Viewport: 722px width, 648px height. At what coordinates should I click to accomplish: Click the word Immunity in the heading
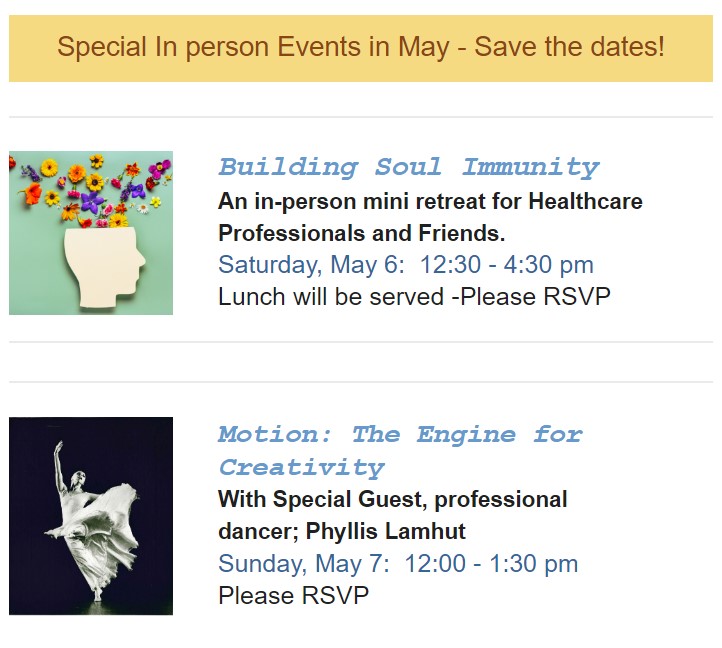tap(530, 168)
